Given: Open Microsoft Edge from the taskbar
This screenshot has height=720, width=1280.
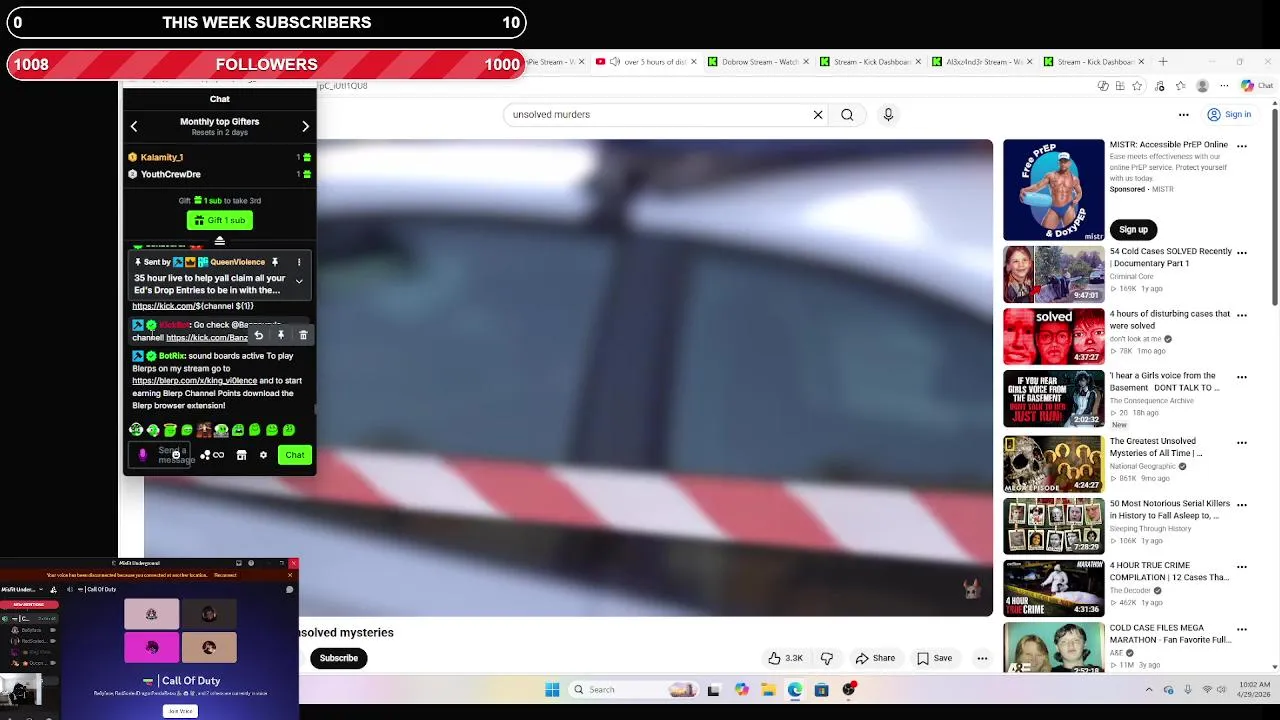Looking at the screenshot, I should (794, 689).
